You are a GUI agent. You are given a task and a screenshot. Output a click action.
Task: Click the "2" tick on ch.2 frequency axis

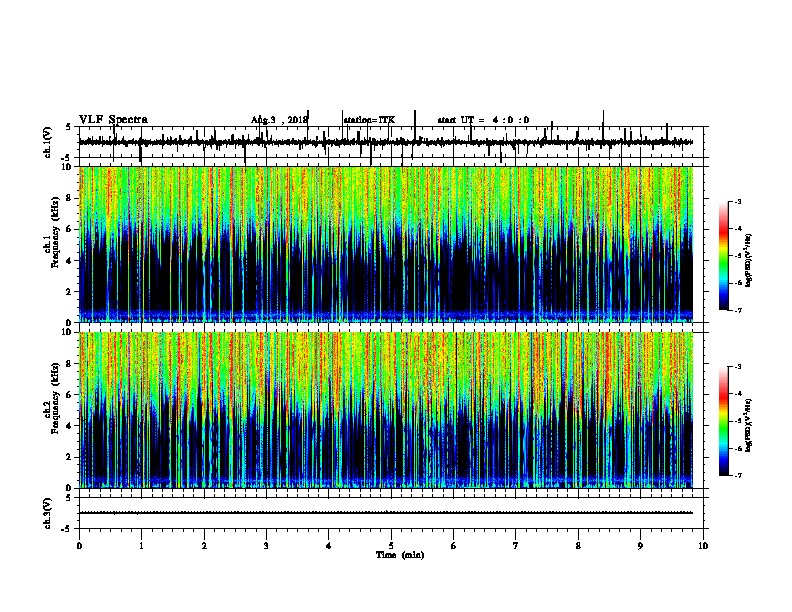(x=69, y=457)
